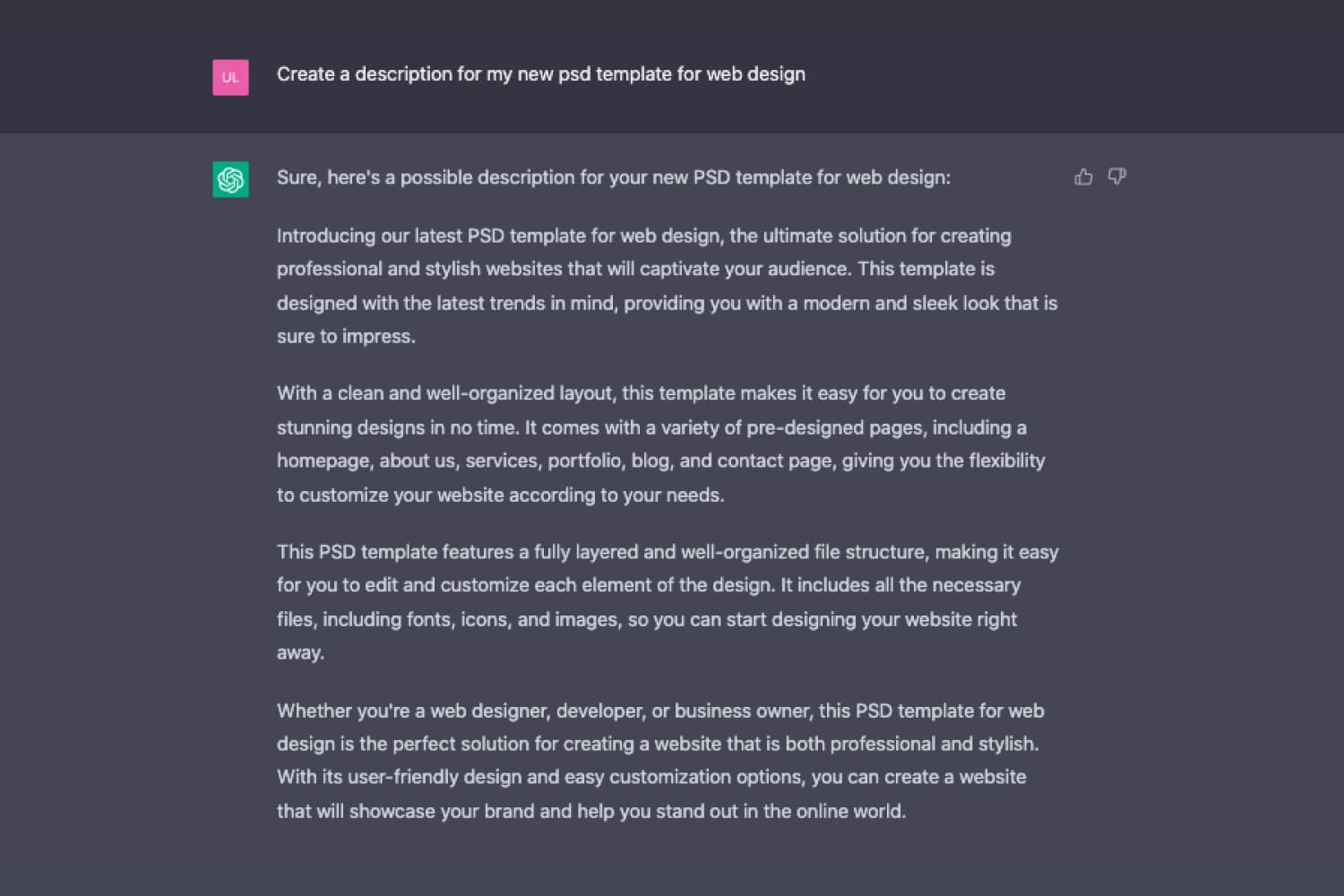
Task: Select the user prompt about psd template
Action: (x=541, y=74)
